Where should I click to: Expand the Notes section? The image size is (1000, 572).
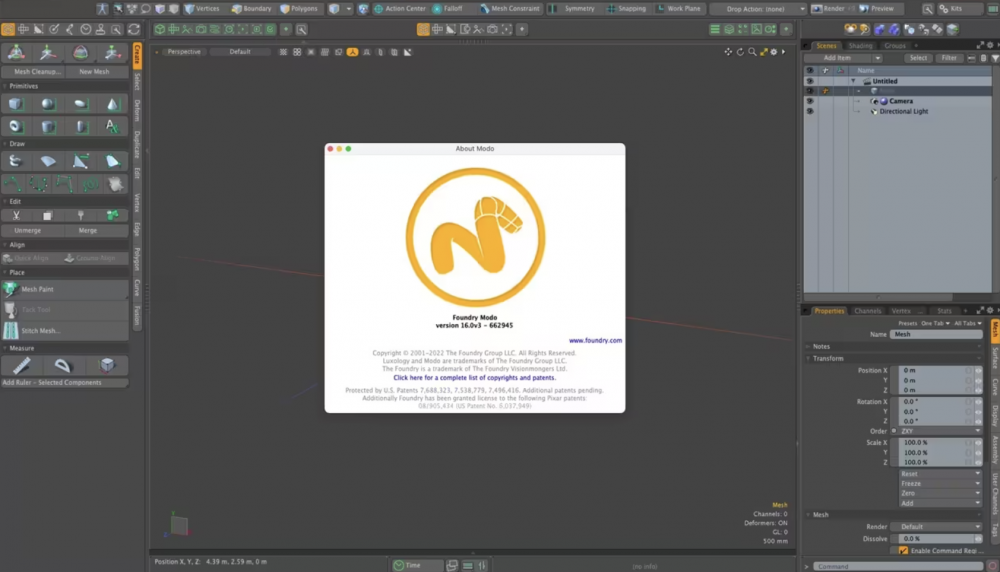tap(809, 346)
